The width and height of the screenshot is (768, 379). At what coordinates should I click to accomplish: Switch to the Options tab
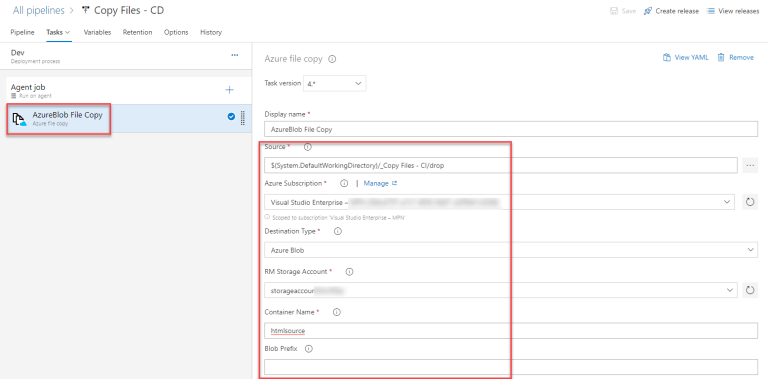tap(176, 32)
